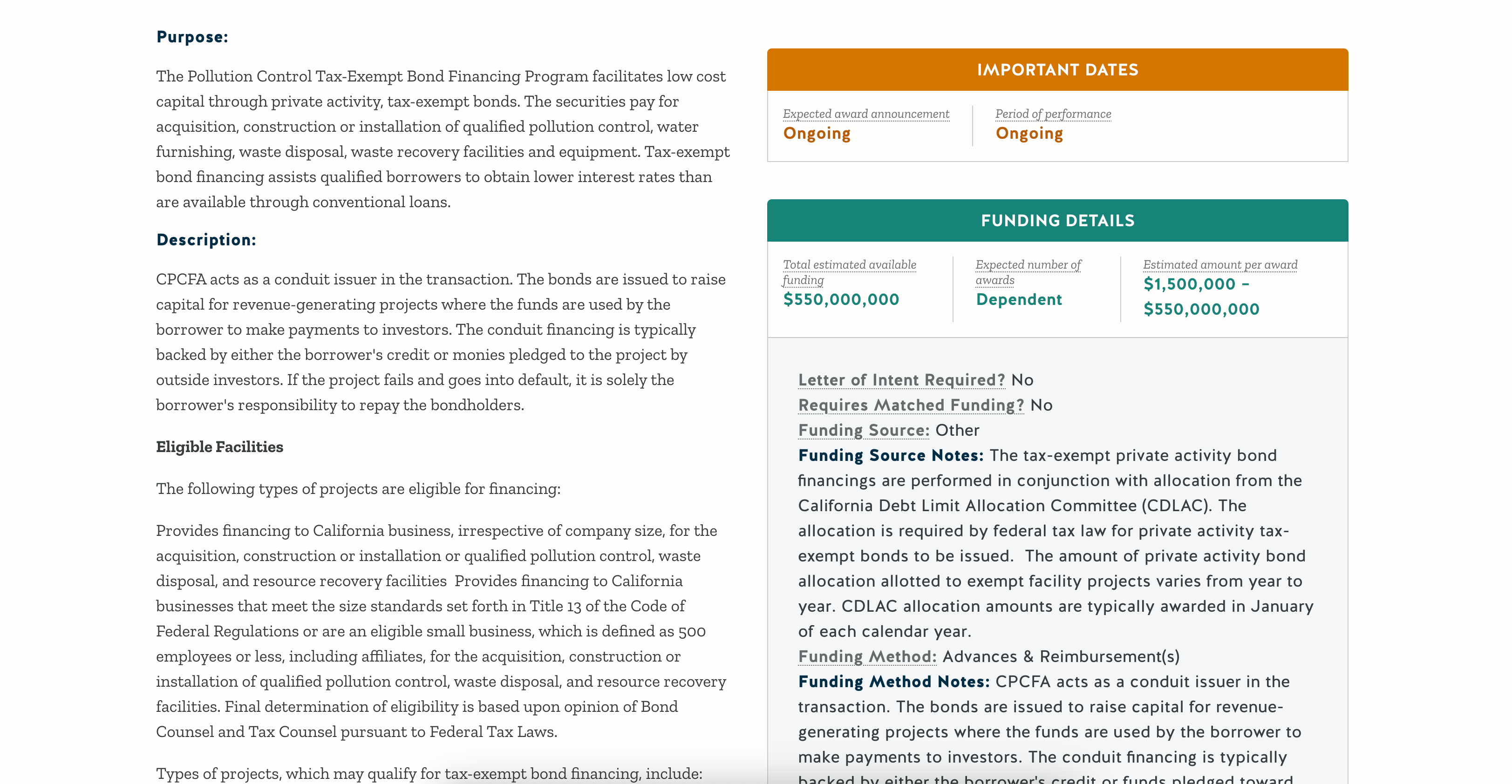Click 'Estimated amount per award' label

point(1219,264)
